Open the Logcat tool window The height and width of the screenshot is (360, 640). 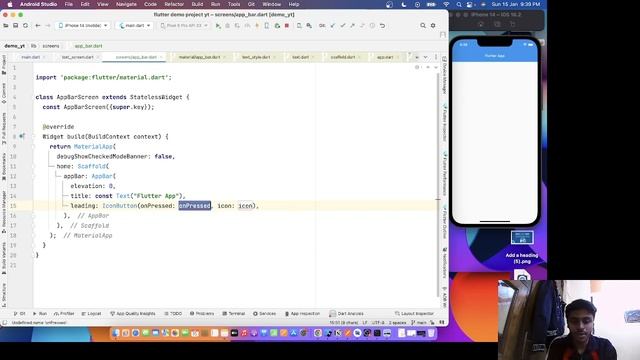point(91,313)
